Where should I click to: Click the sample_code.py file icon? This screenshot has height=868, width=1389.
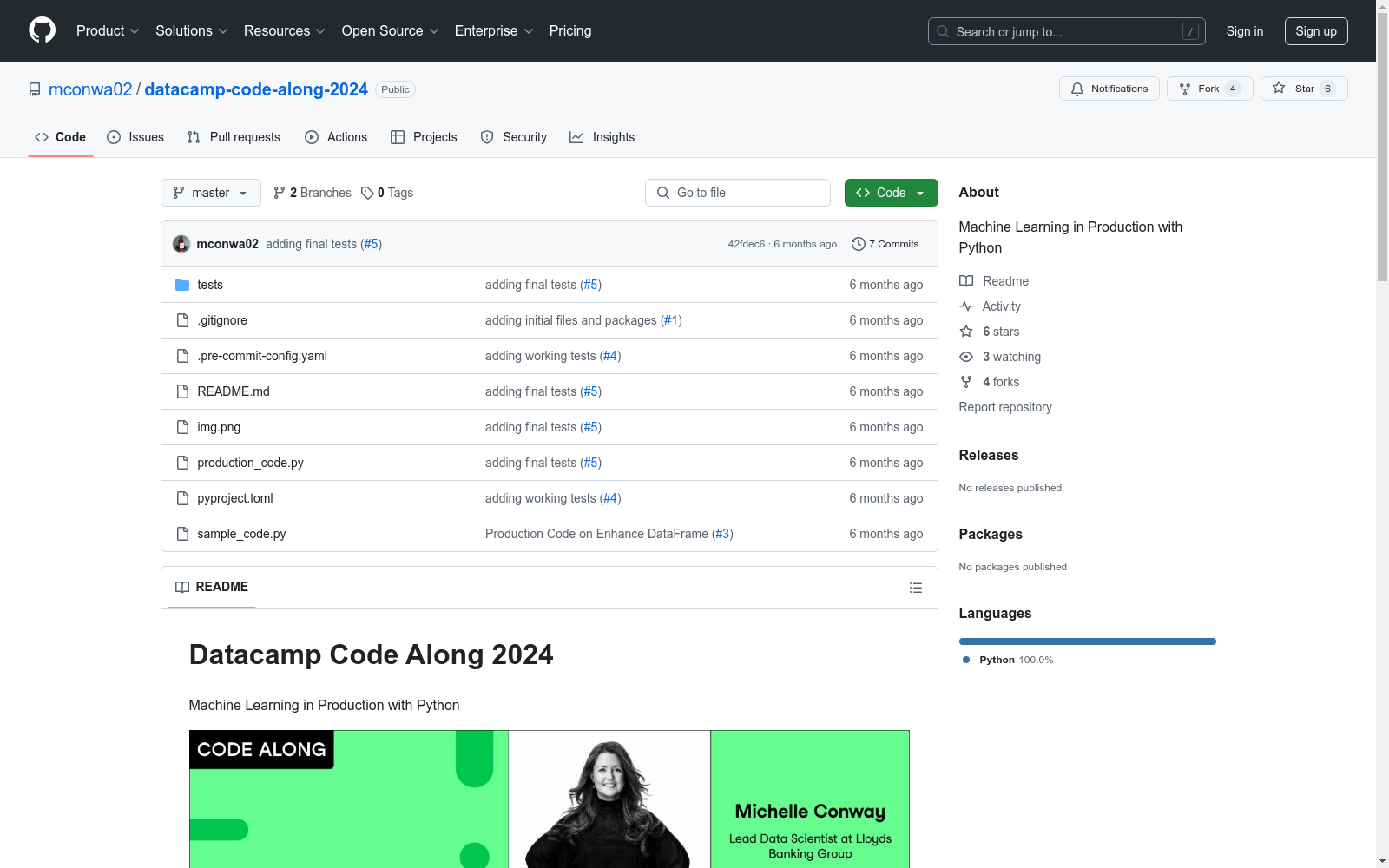click(x=182, y=534)
